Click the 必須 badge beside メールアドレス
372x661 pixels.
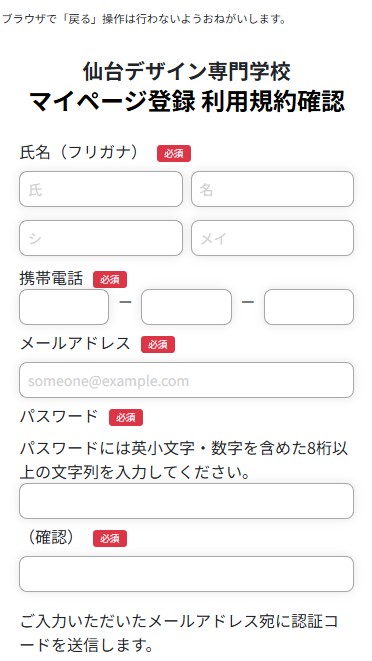coord(158,344)
